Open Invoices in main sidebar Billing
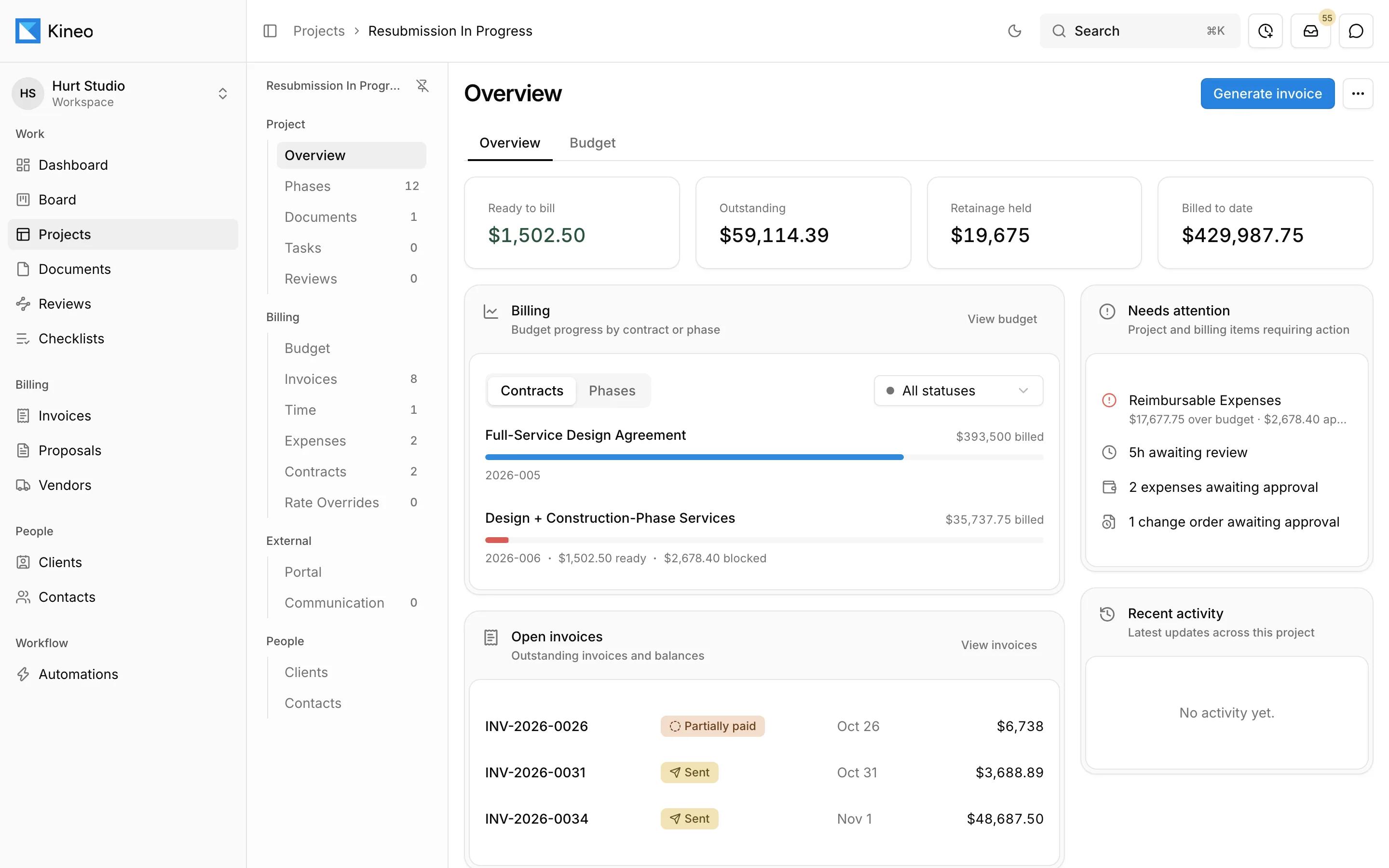1389x868 pixels. tap(123, 416)
